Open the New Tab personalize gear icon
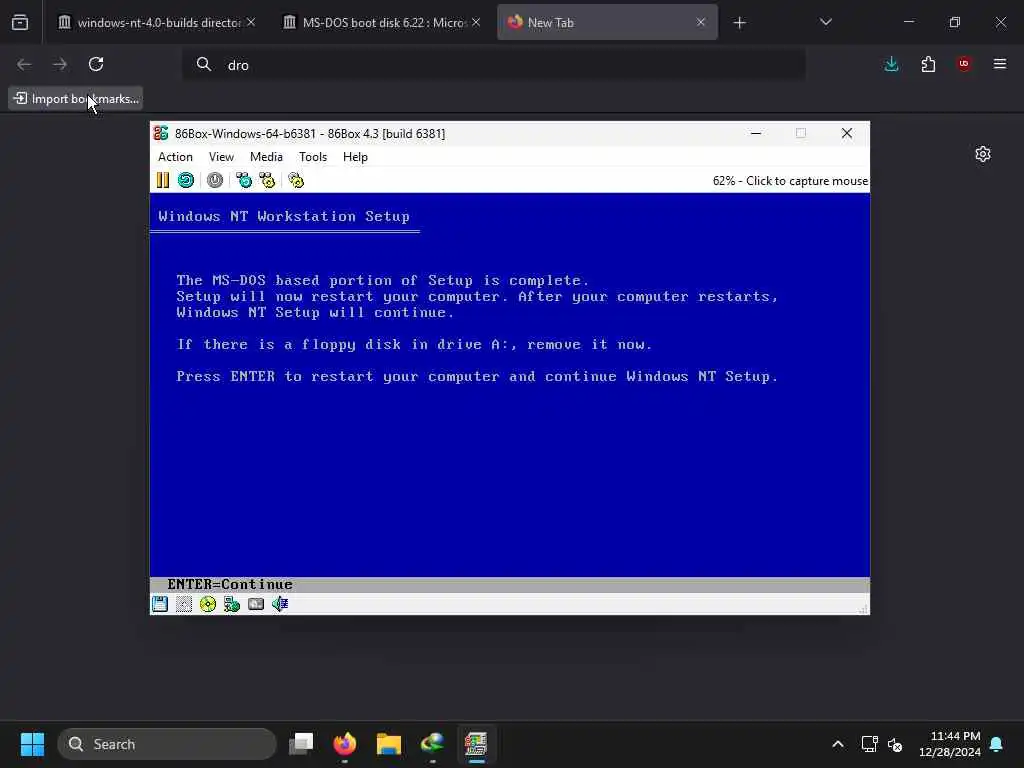 click(x=983, y=154)
